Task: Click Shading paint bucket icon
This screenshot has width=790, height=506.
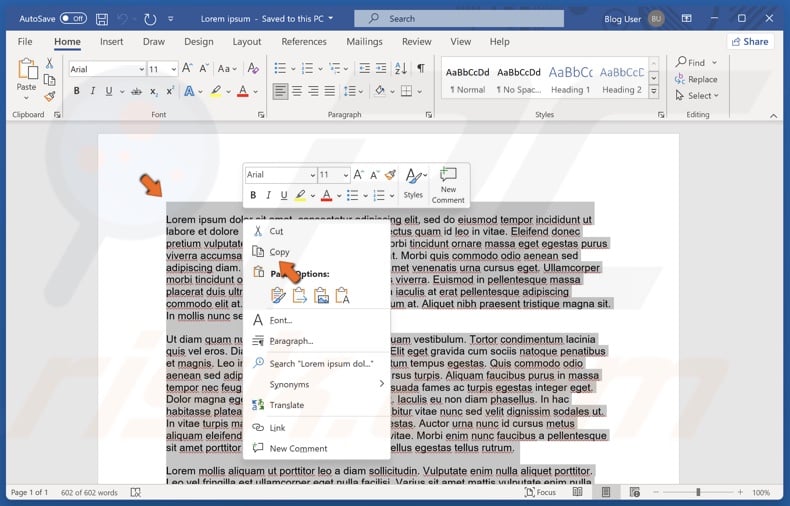Action: coord(380,91)
